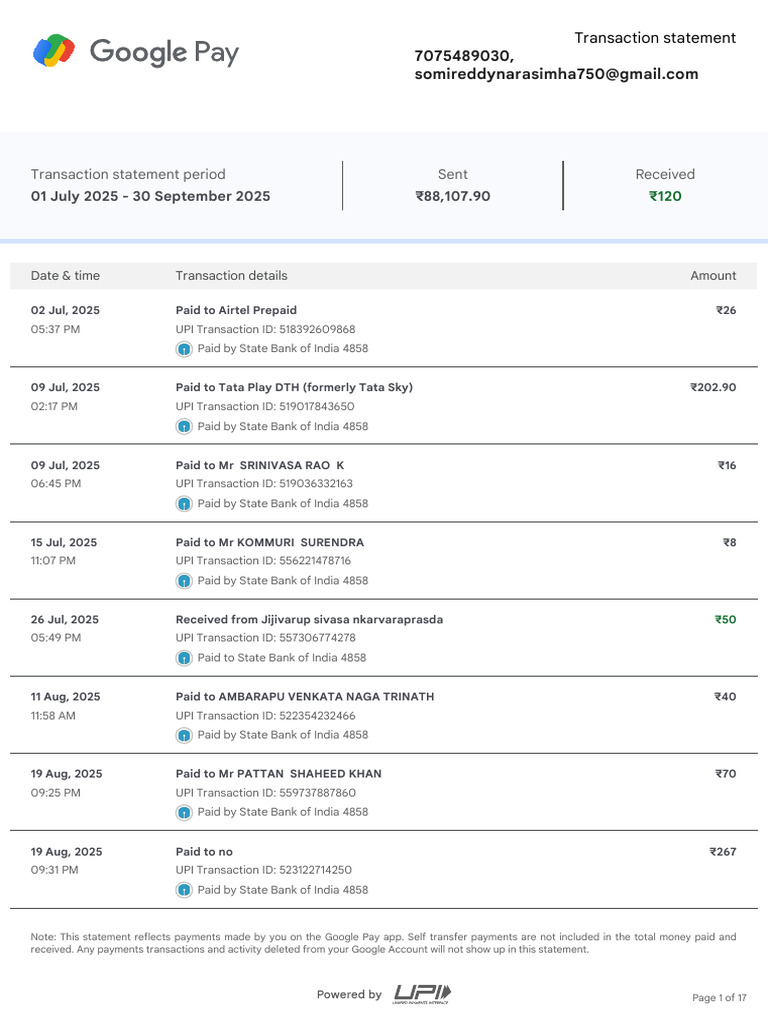Select UPI Transaction ID 557306774278
Screen dimensions: 768x1024
coord(317,637)
